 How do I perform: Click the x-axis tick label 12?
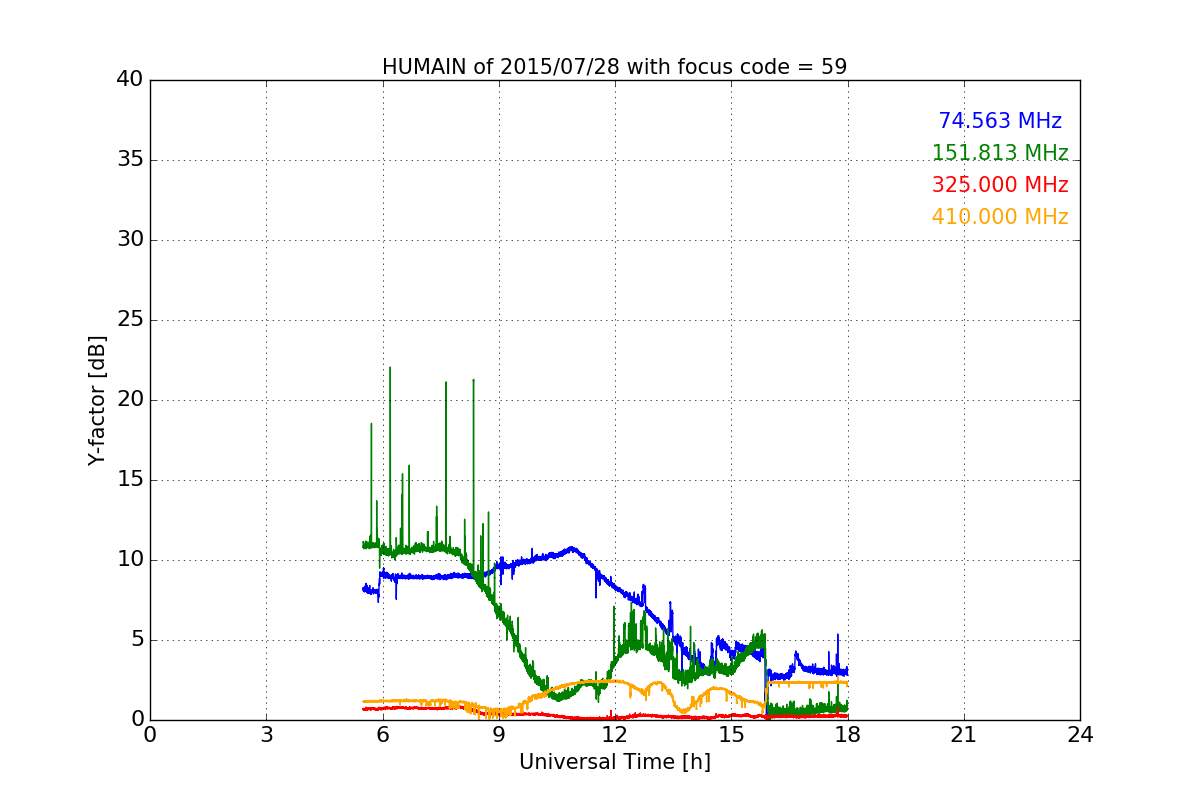coord(615,735)
